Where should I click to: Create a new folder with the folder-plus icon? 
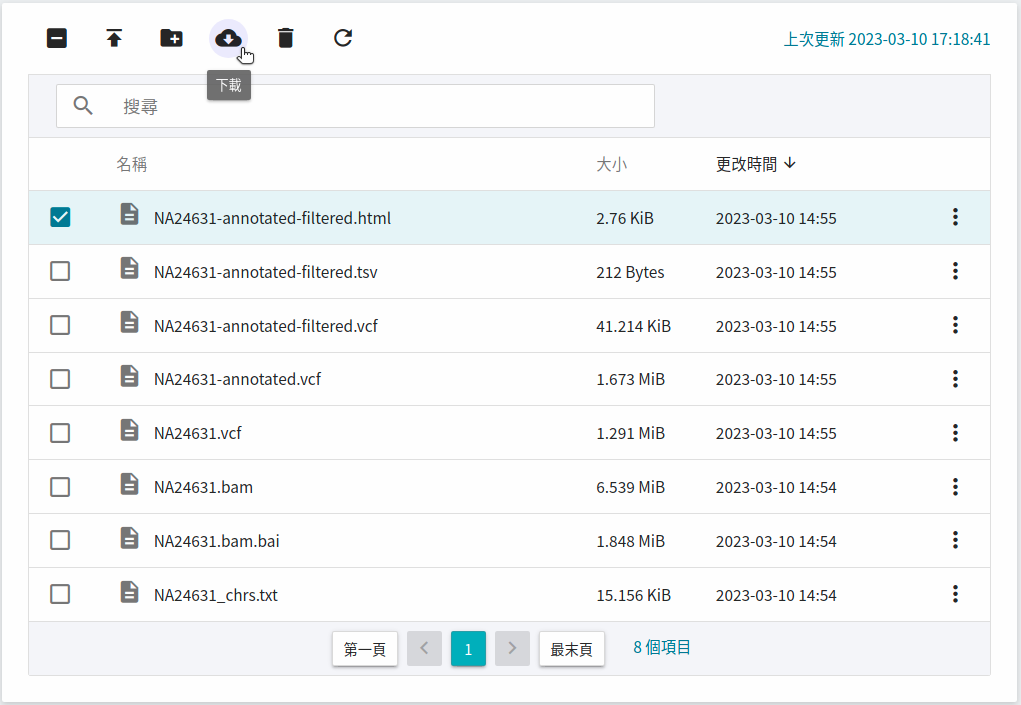(x=171, y=38)
